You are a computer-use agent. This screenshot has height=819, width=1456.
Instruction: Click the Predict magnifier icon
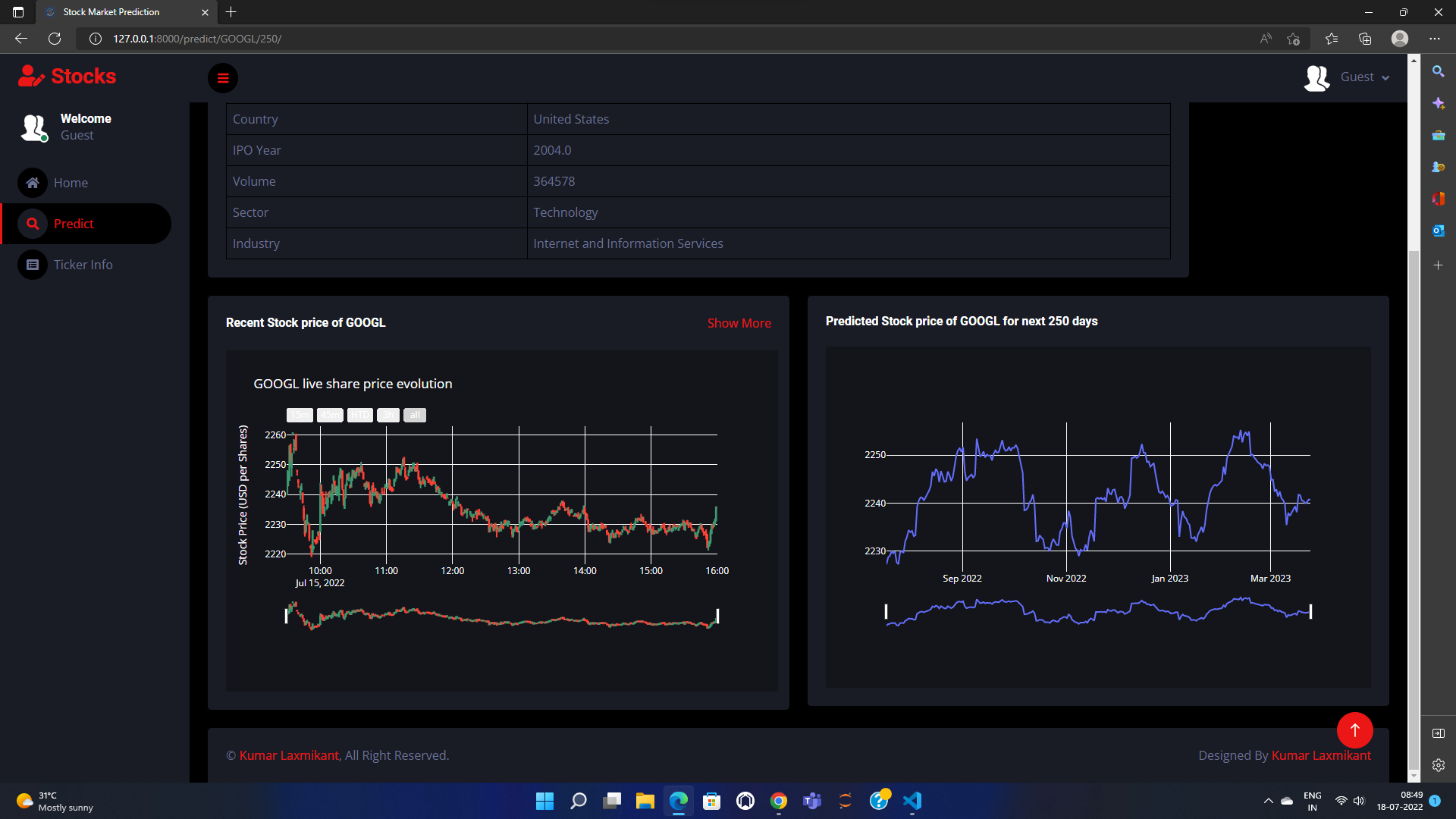coord(33,224)
